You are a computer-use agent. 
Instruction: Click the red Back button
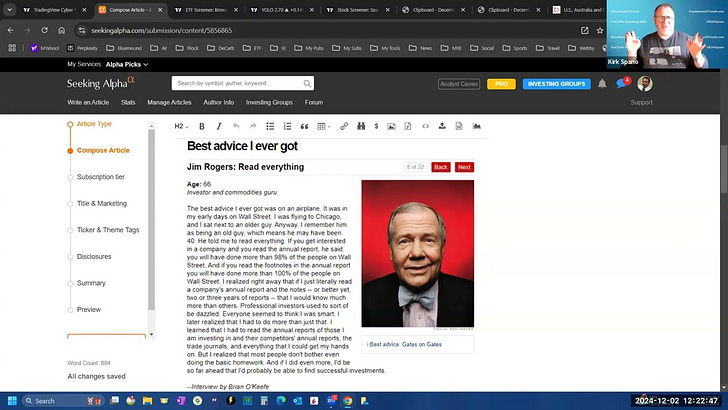[441, 167]
